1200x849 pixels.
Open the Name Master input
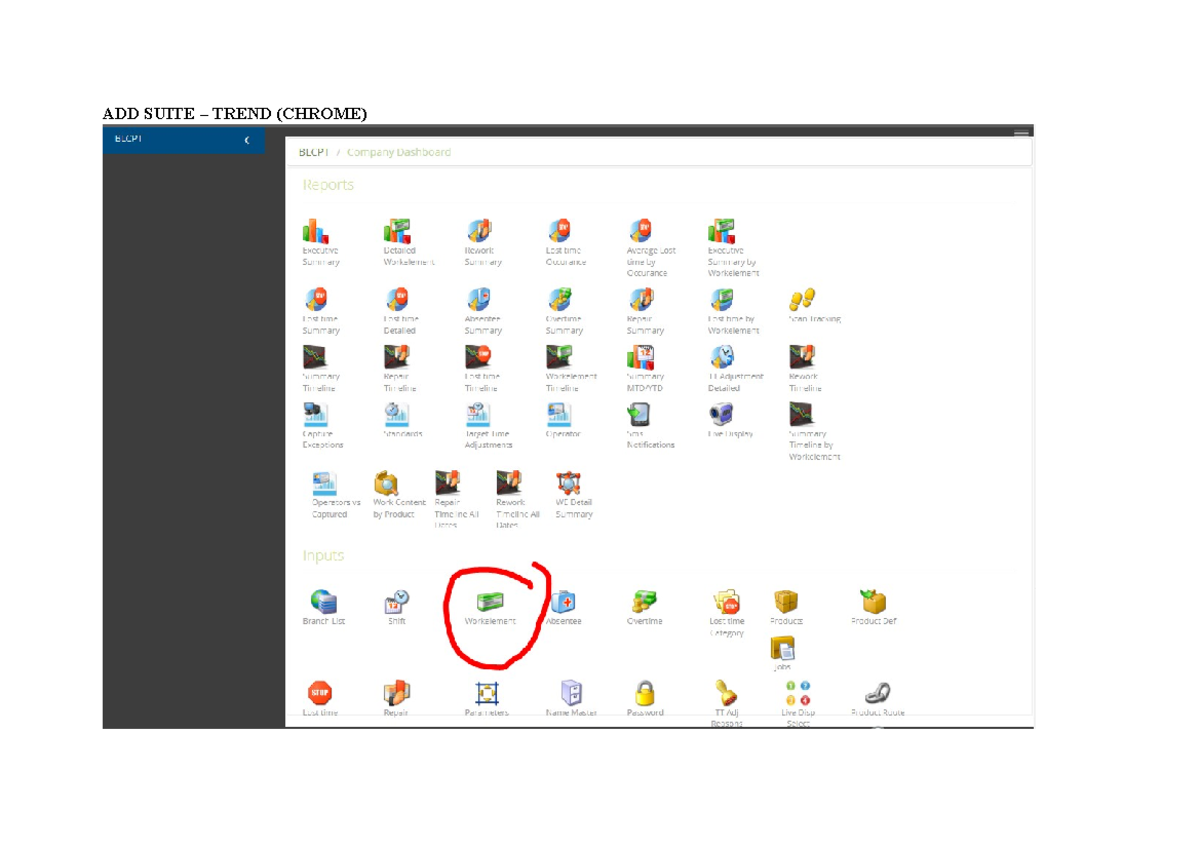[570, 693]
